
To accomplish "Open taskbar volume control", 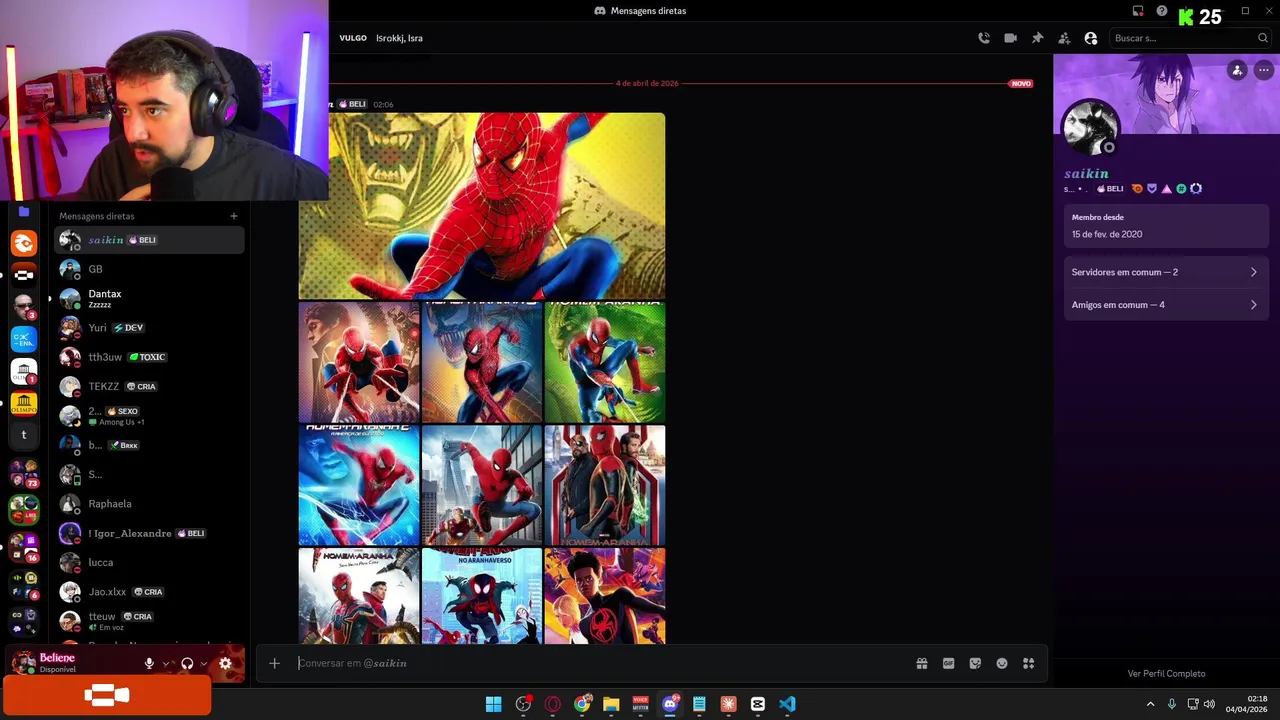I will point(1209,704).
